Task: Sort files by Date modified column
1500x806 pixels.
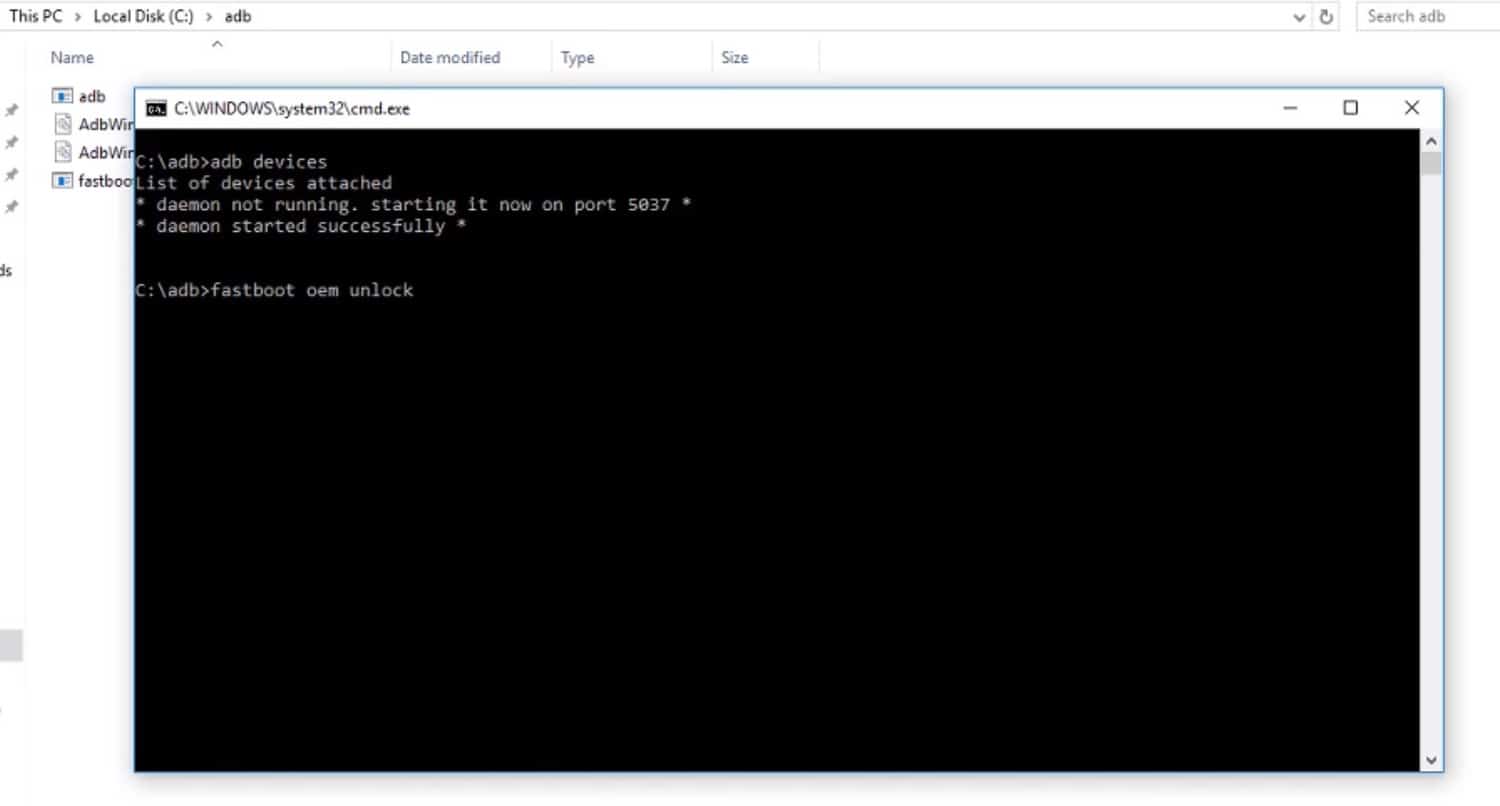Action: click(450, 58)
